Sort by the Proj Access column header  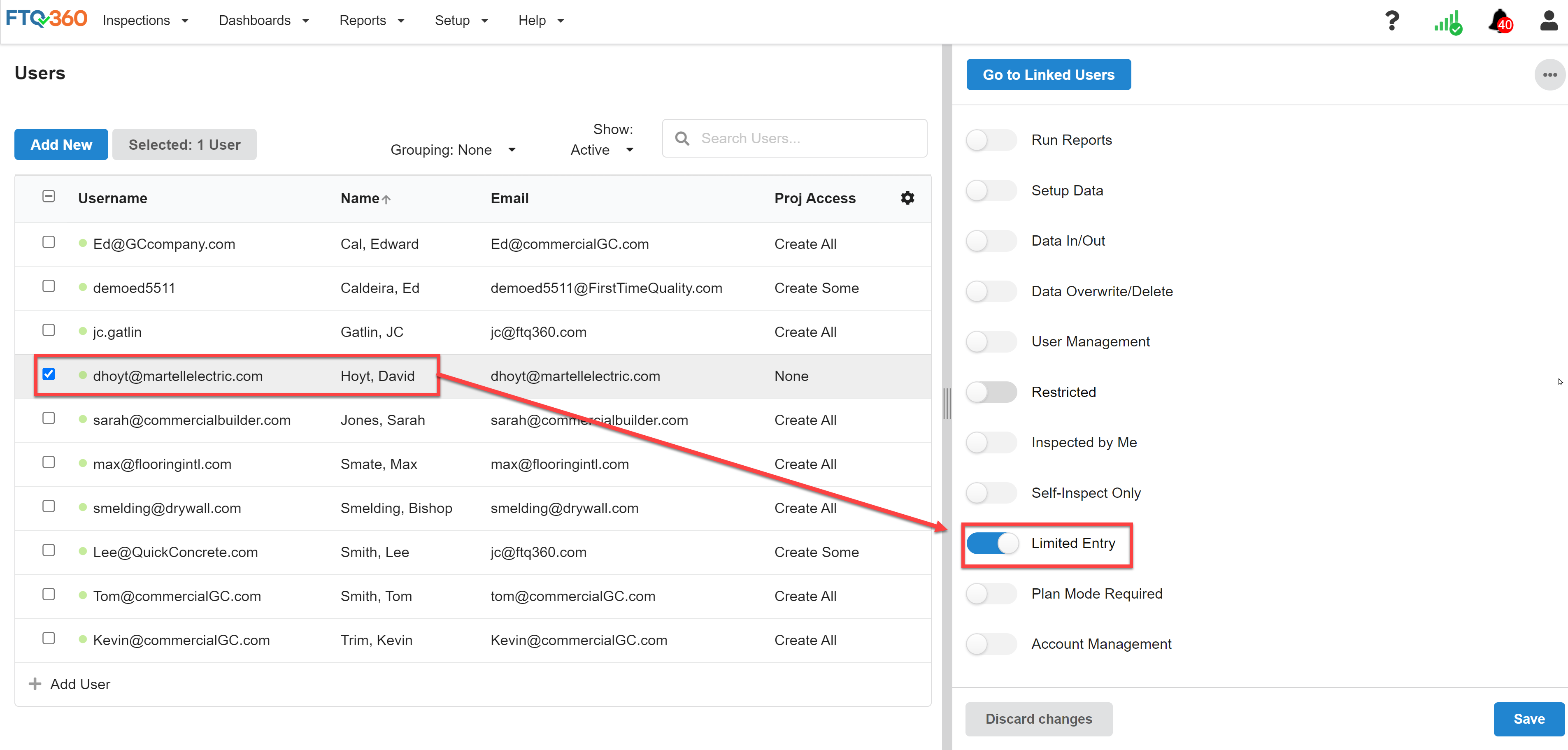tap(814, 198)
